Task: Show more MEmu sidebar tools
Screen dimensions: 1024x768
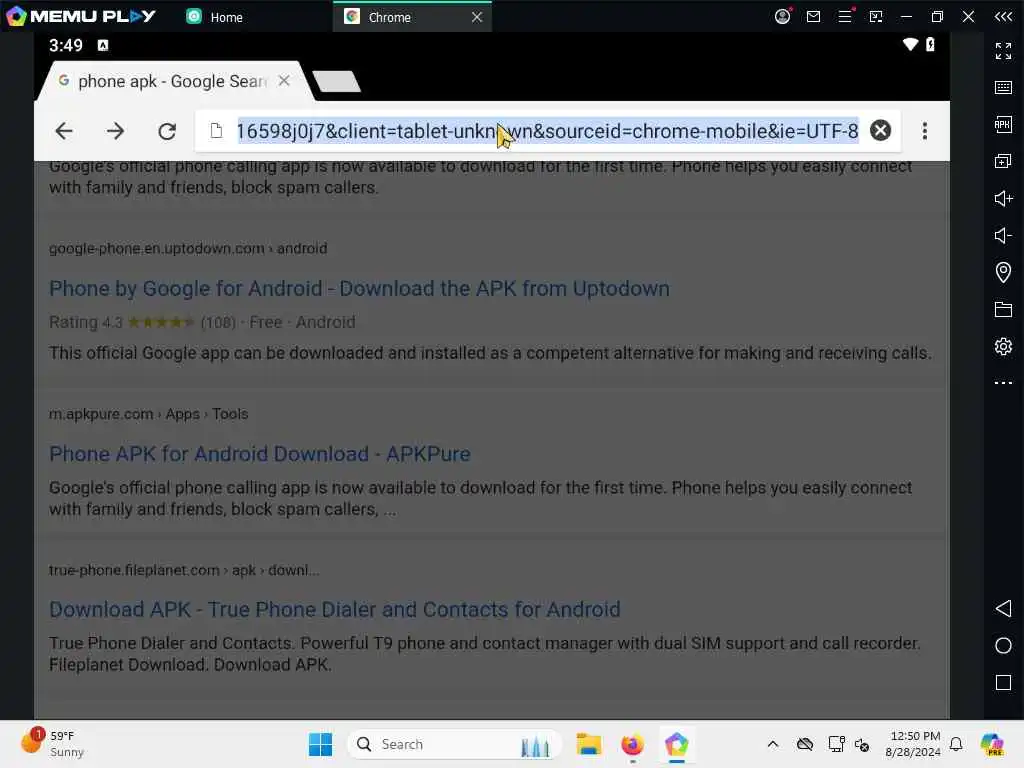Action: [1003, 383]
